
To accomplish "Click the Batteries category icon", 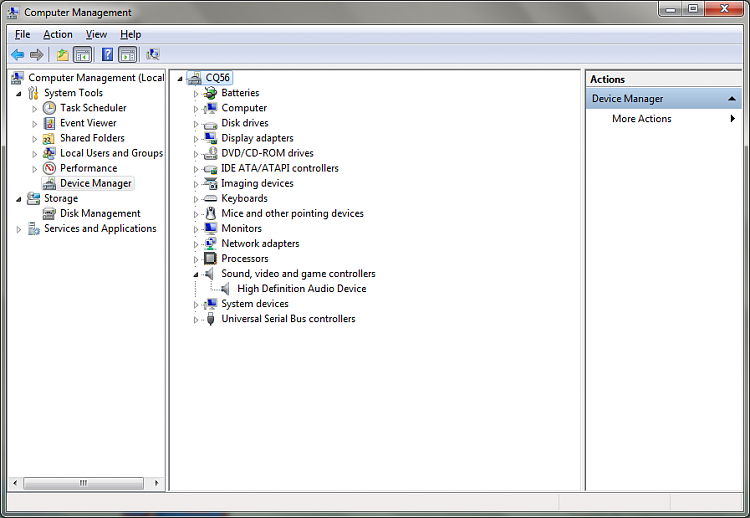I will pyautogui.click(x=210, y=93).
